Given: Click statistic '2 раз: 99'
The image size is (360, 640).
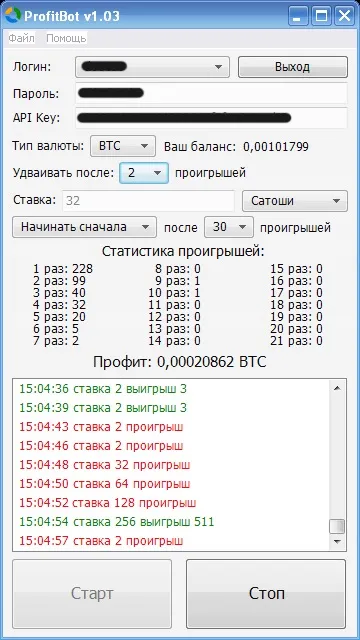Looking at the screenshot, I should coord(60,281).
